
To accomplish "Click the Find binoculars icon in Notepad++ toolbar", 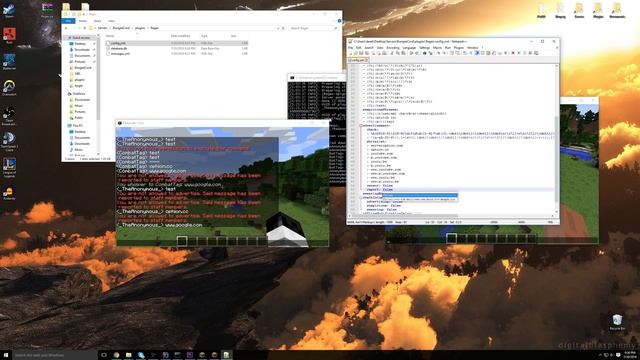I will click(x=424, y=53).
